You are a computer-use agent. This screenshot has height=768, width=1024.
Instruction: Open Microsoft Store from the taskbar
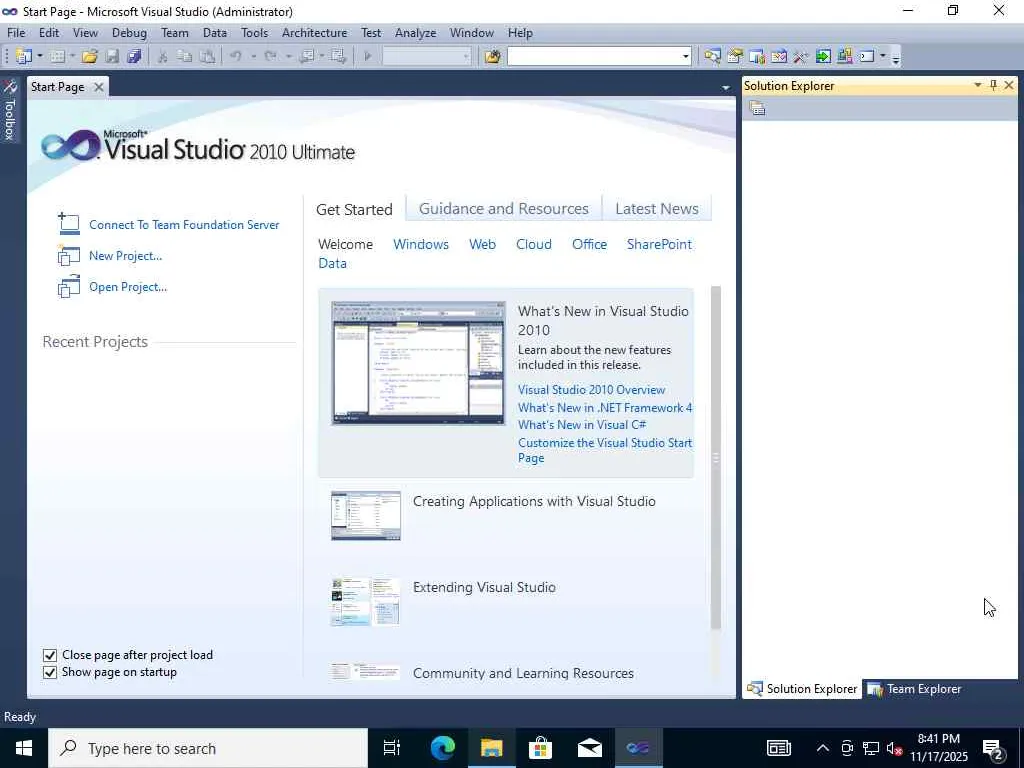[540, 748]
